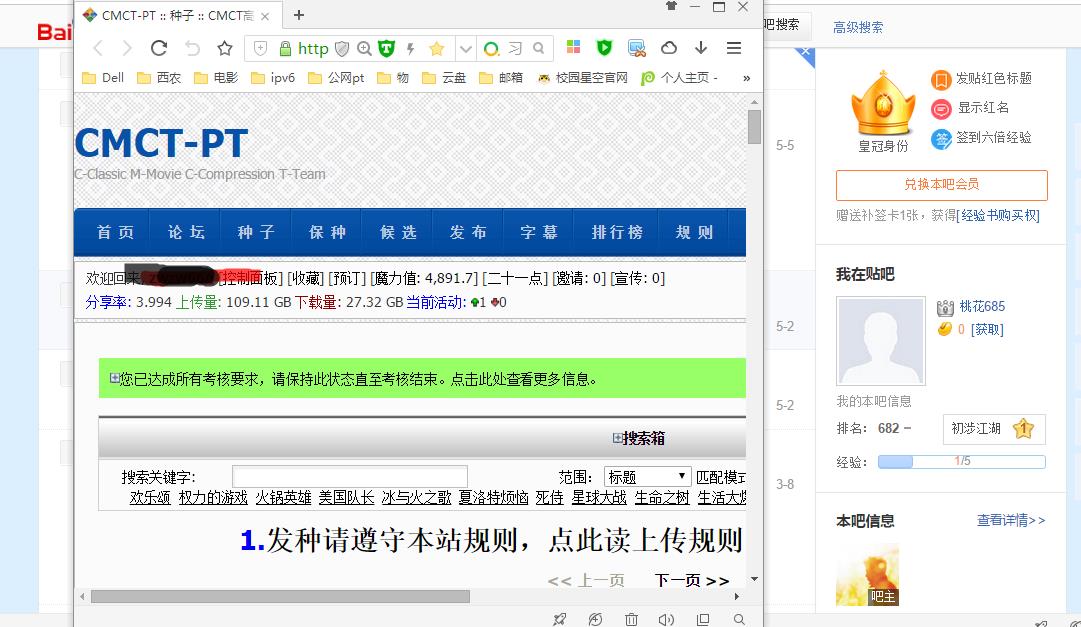Screen dimensions: 1081x627
Task: Open 查看详情 link in Baidu window
Action: click(1011, 520)
